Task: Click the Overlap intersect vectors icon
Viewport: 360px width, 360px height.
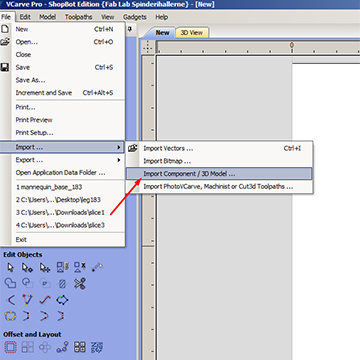Action: coord(45,283)
